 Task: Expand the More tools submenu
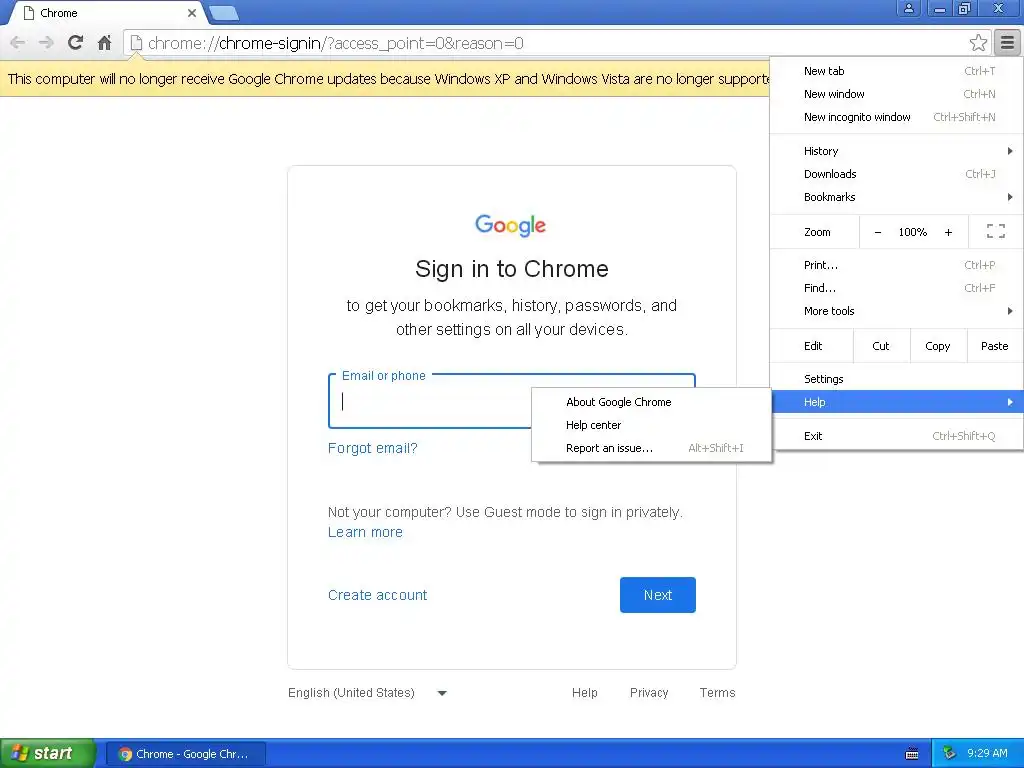tap(896, 311)
